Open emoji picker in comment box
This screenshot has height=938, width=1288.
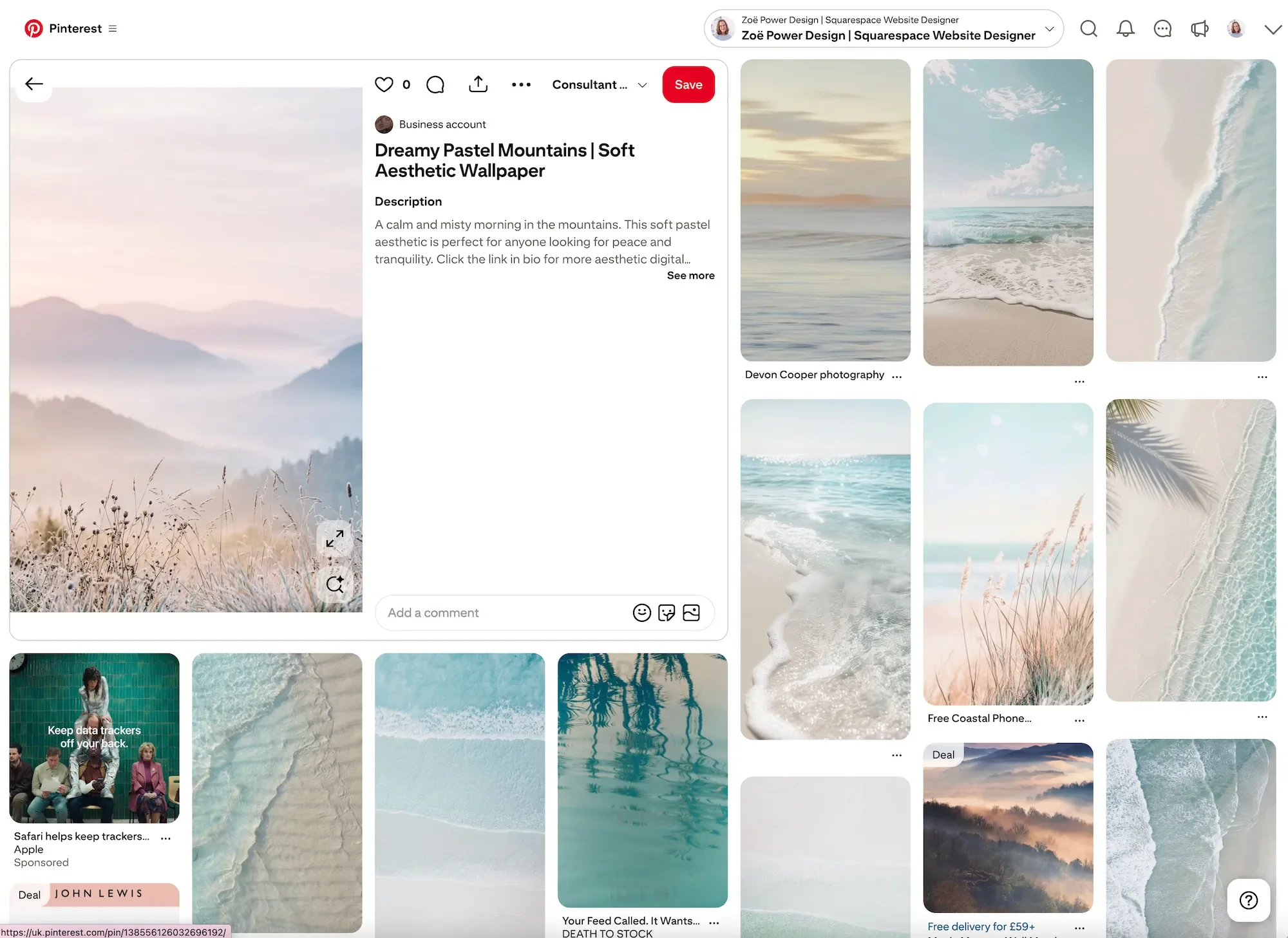[641, 613]
